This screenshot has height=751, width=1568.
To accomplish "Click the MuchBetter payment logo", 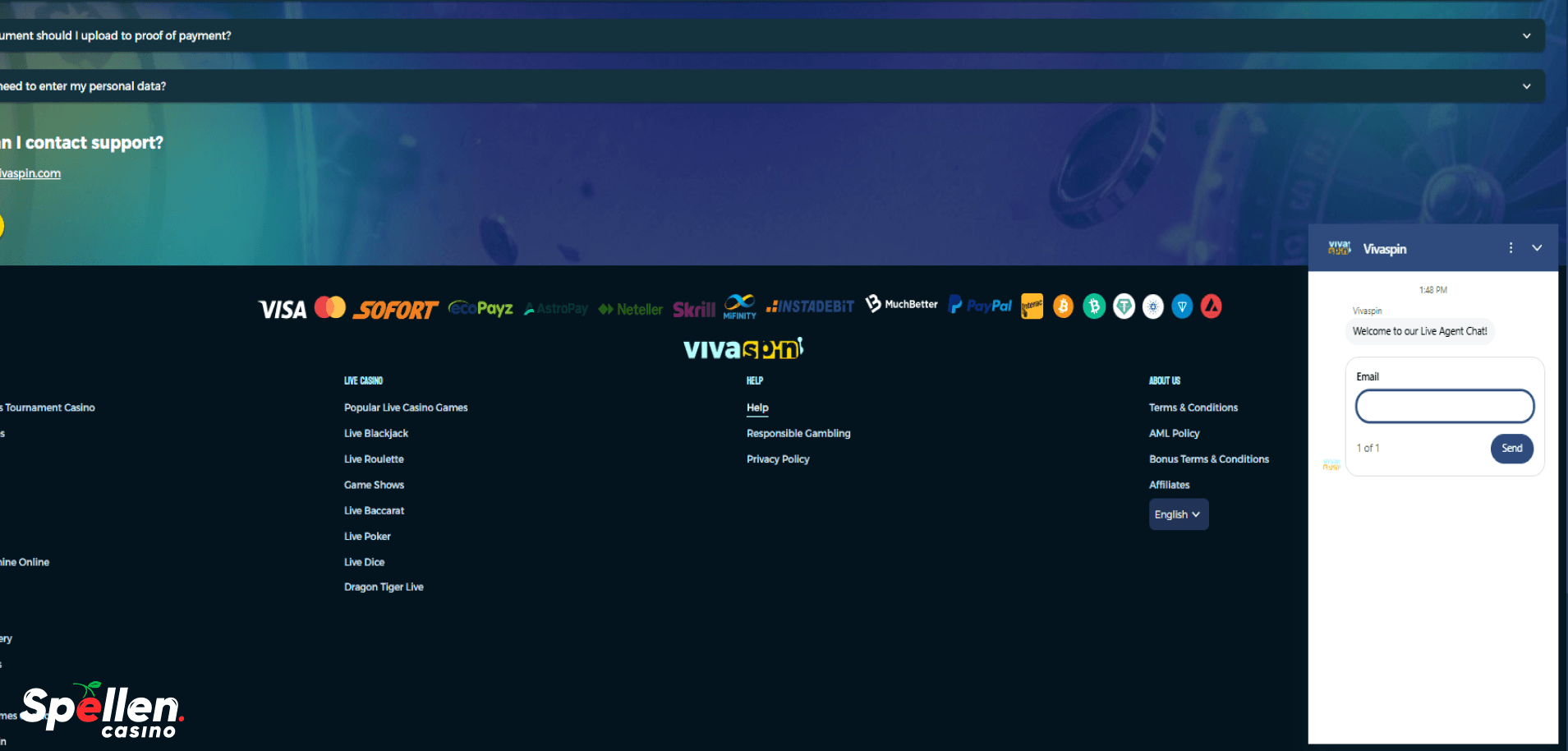I will [901, 304].
